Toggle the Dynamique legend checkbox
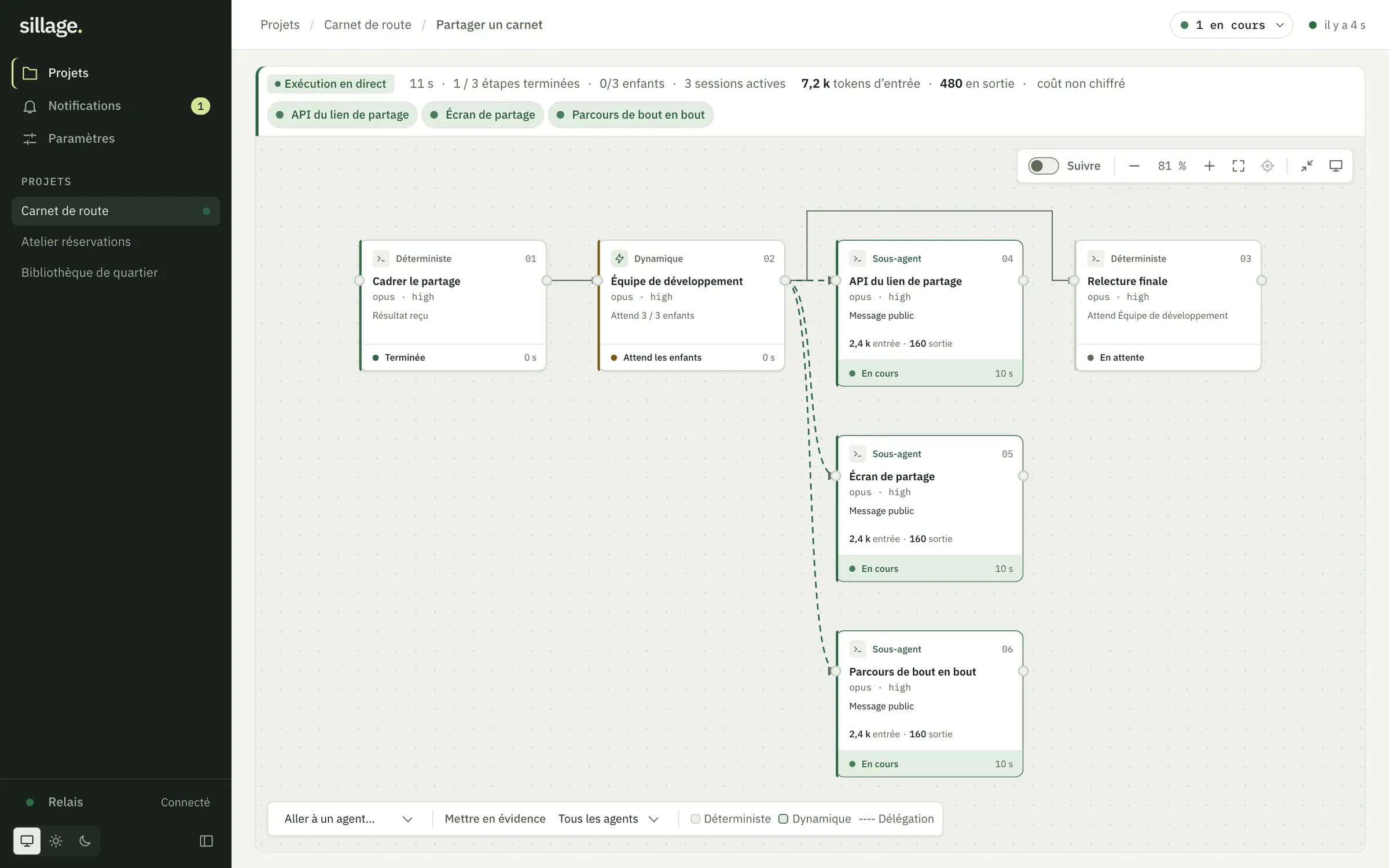This screenshot has width=1389, height=868. click(x=783, y=819)
